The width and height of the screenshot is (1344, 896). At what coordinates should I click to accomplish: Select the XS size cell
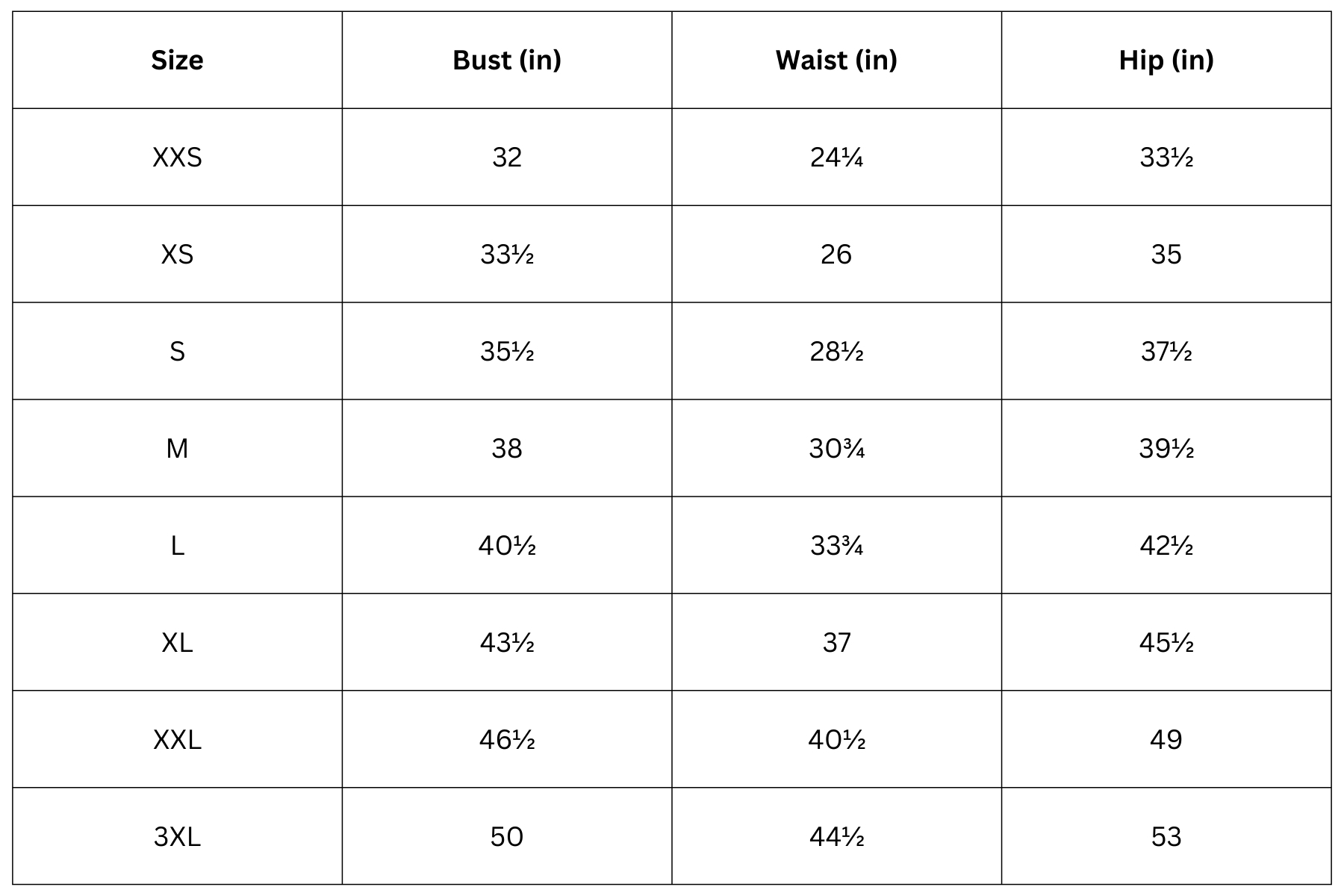click(177, 254)
